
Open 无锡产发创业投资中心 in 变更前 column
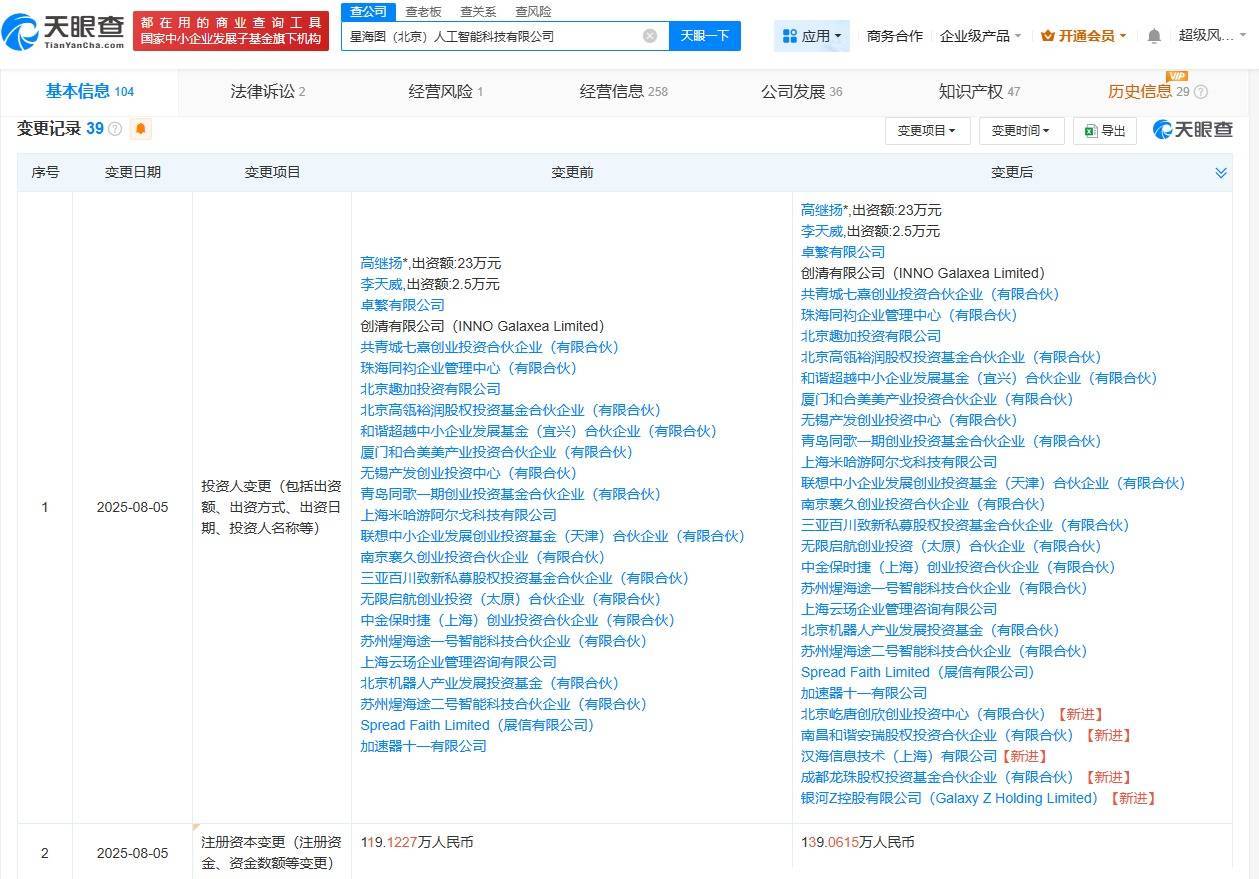468,473
